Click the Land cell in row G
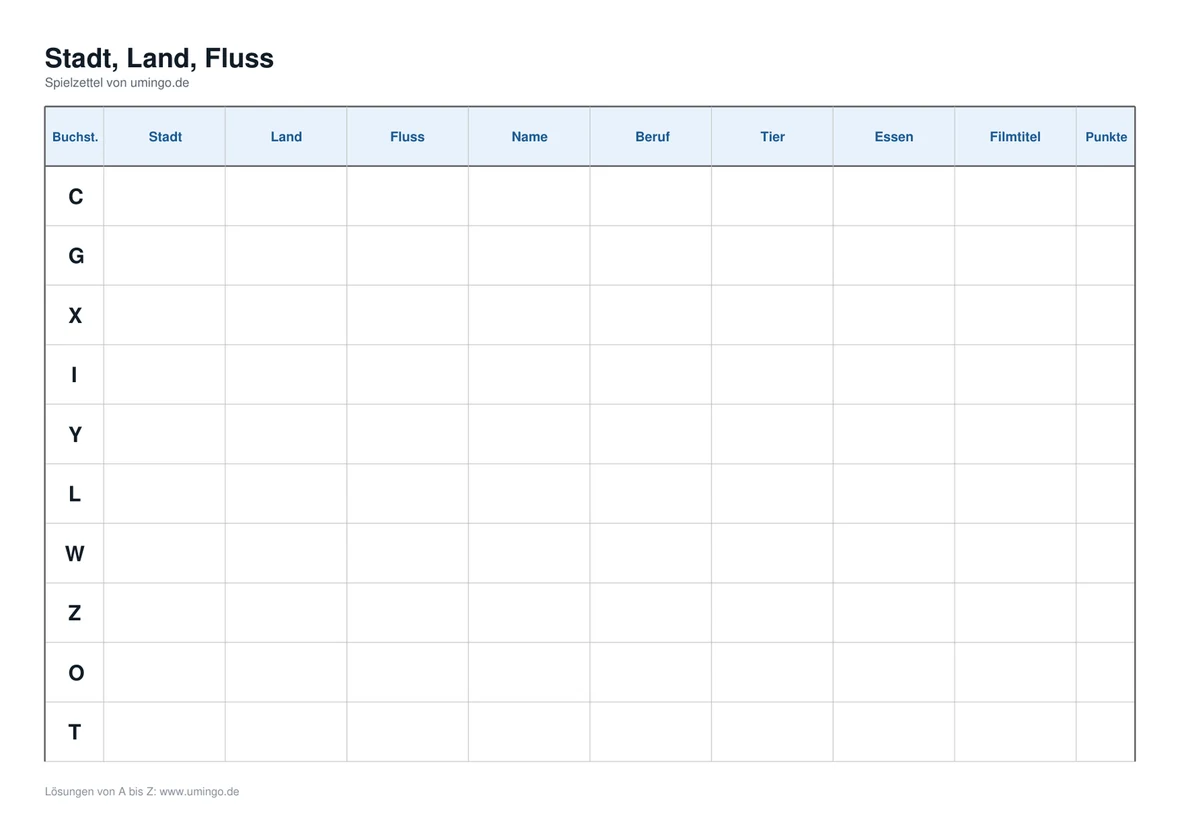Screen dimensions: 1180x835 click(x=286, y=256)
